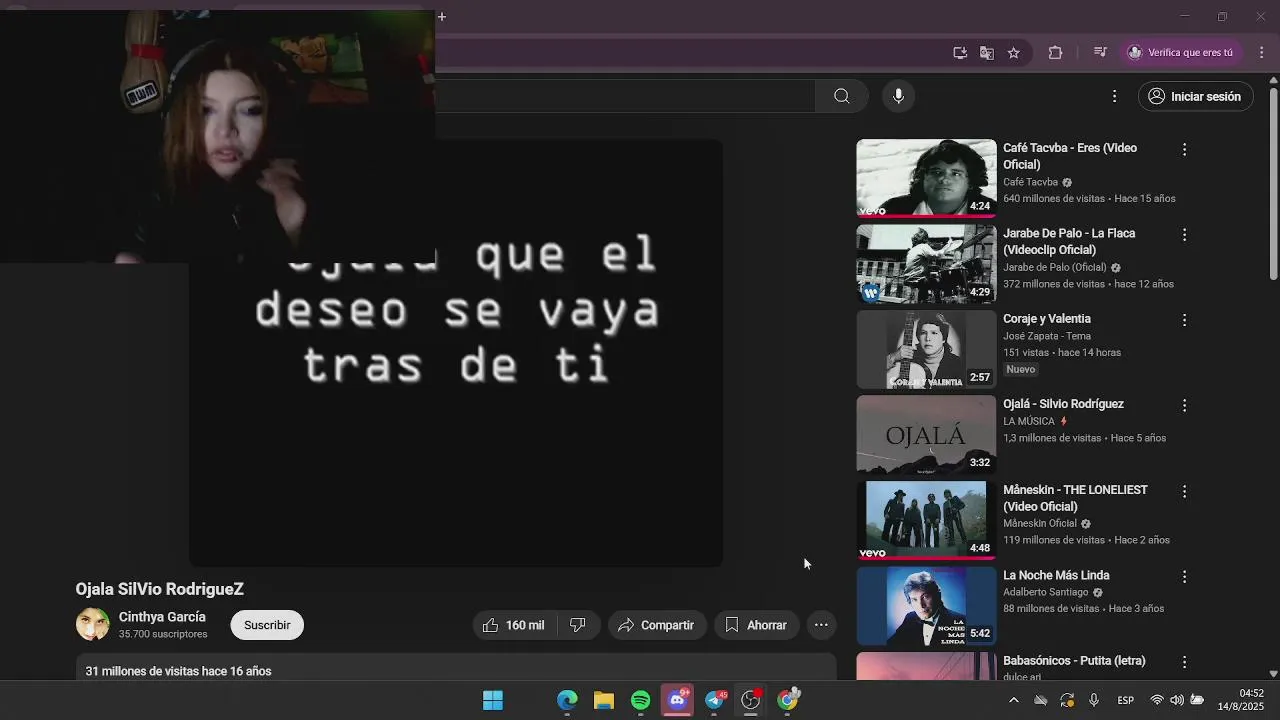Viewport: 1280px width, 720px height.
Task: Open Cinthya García channel avatar
Action: (93, 625)
